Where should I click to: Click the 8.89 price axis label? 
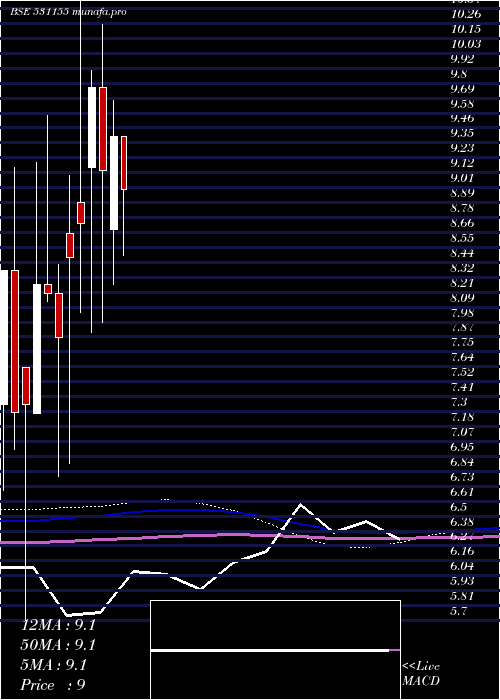(463, 193)
